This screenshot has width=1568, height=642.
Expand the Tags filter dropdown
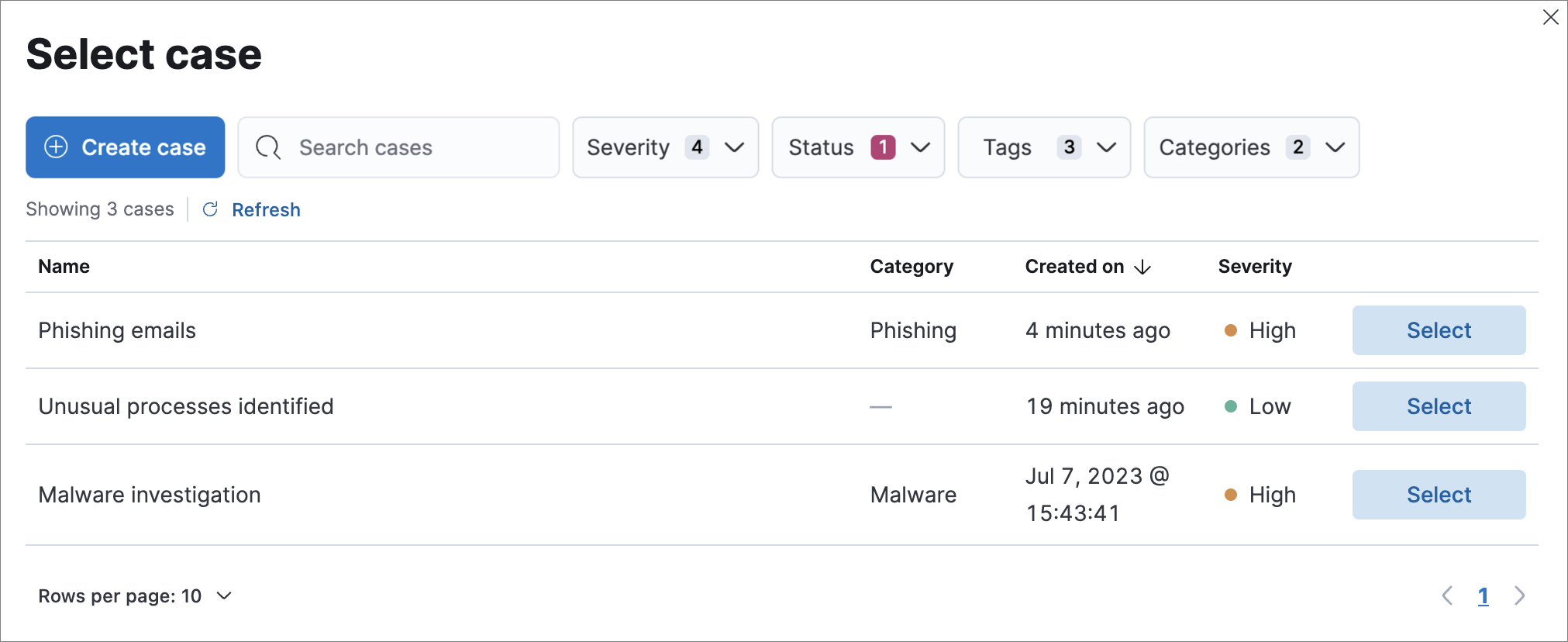tap(1043, 147)
